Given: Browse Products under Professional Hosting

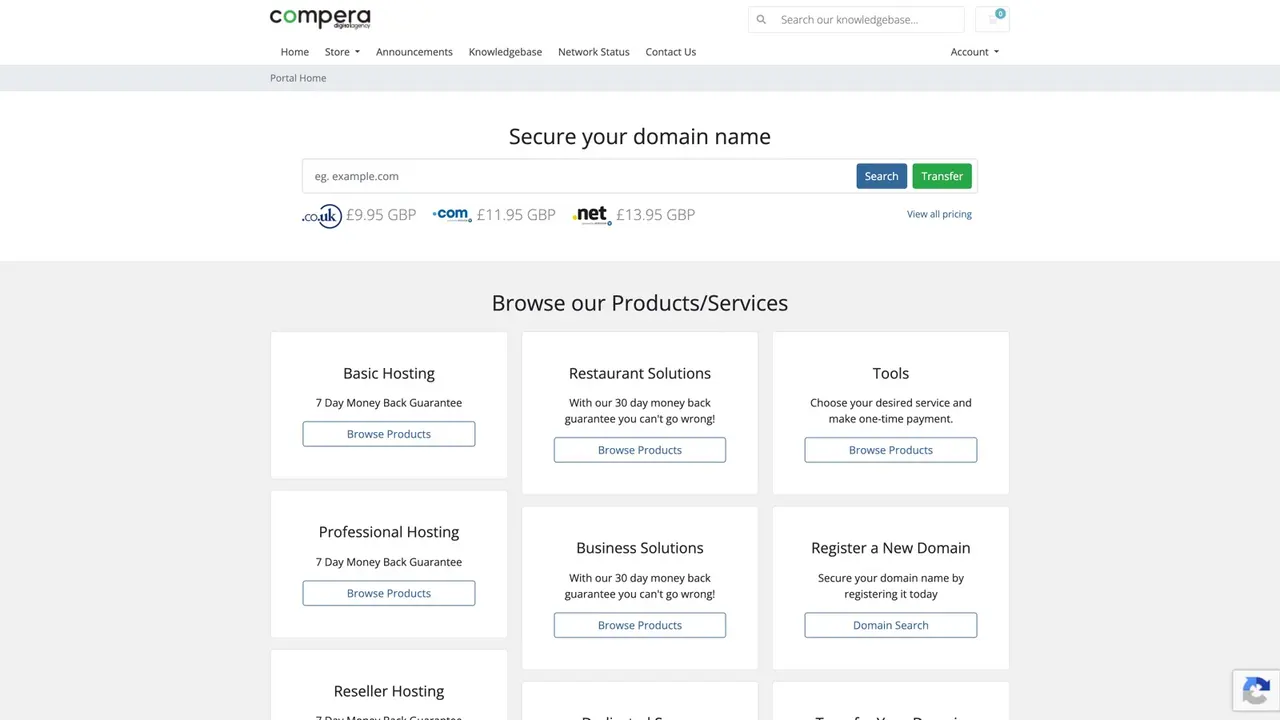Looking at the screenshot, I should (389, 593).
